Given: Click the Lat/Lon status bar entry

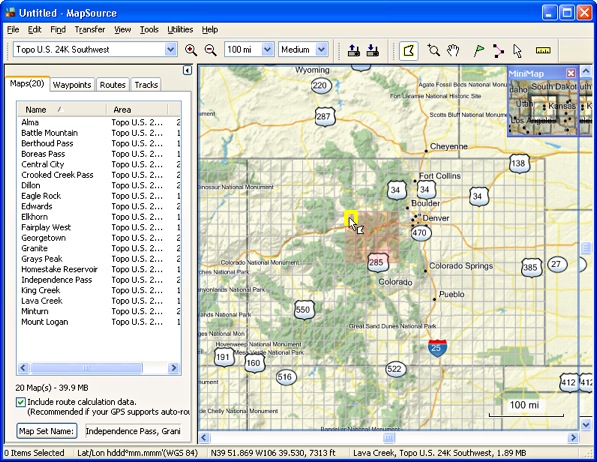Looking at the screenshot, I should pyautogui.click(x=137, y=453).
